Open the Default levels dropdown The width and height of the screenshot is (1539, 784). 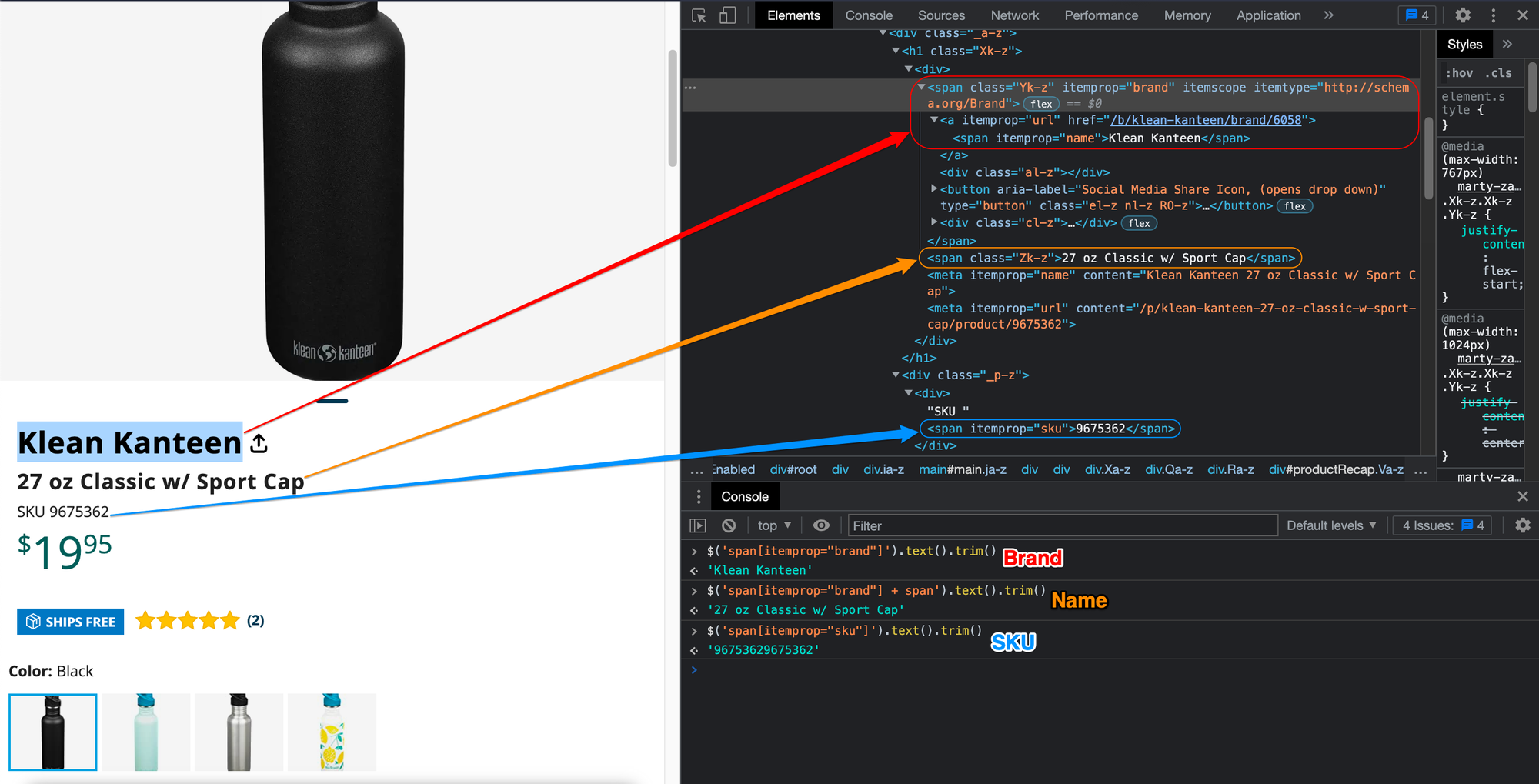1331,525
